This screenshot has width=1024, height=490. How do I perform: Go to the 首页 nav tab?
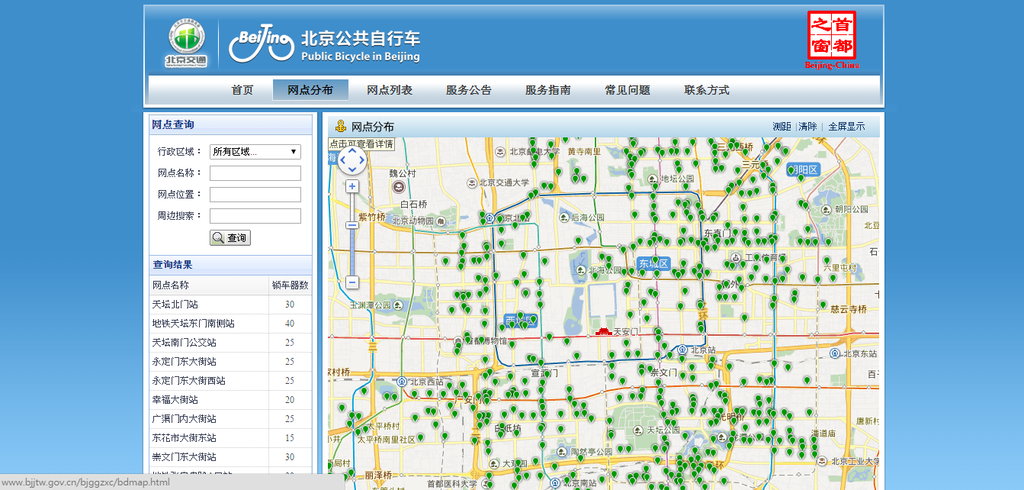click(242, 90)
